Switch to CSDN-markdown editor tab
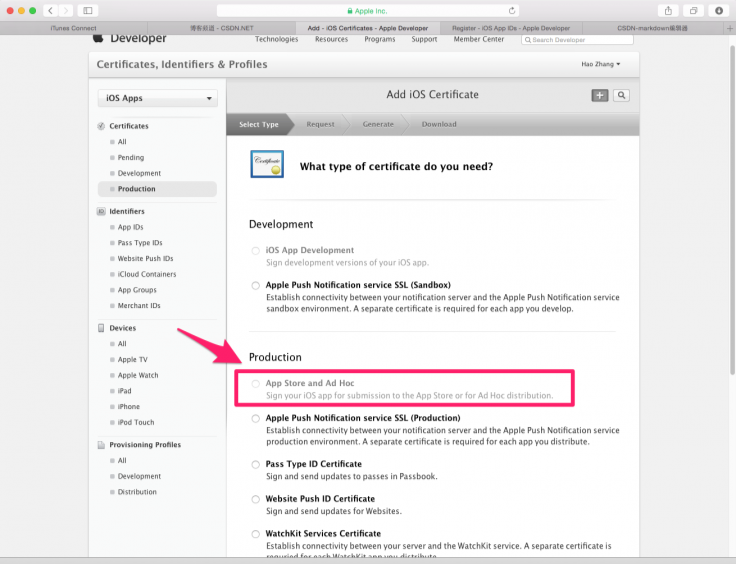736x564 pixels. [x=652, y=28]
